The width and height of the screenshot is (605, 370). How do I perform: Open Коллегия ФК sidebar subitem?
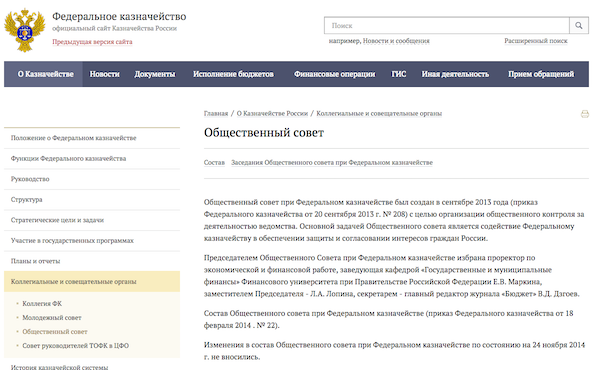click(x=42, y=304)
